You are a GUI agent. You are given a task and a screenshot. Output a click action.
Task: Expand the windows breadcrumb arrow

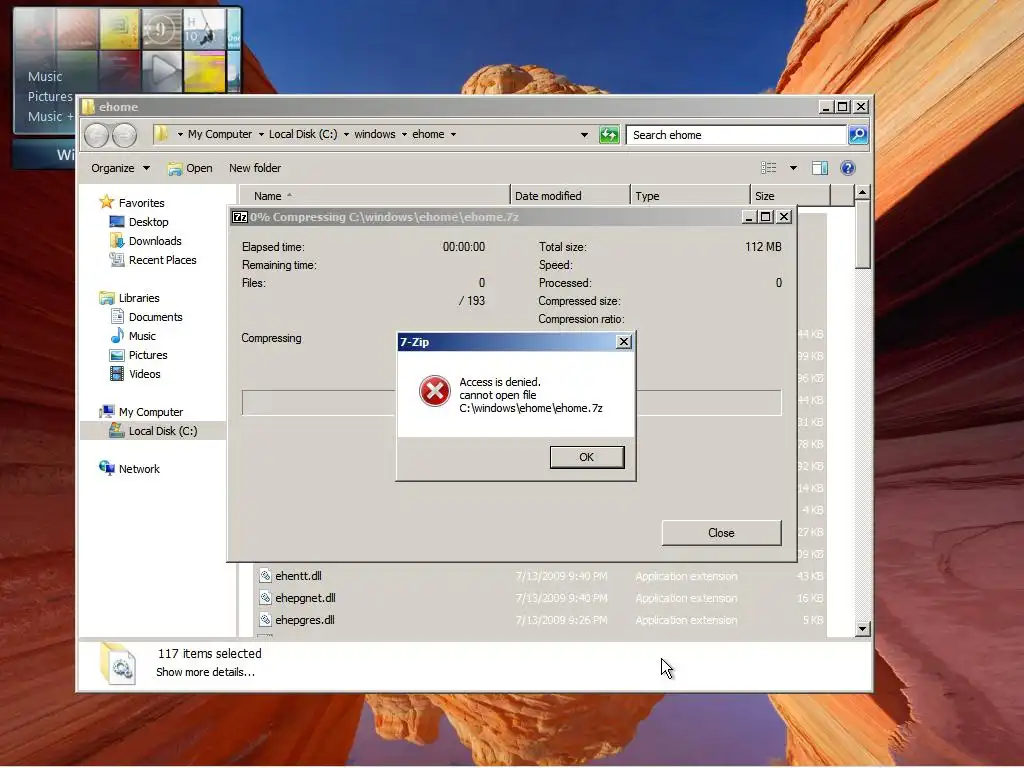(404, 135)
